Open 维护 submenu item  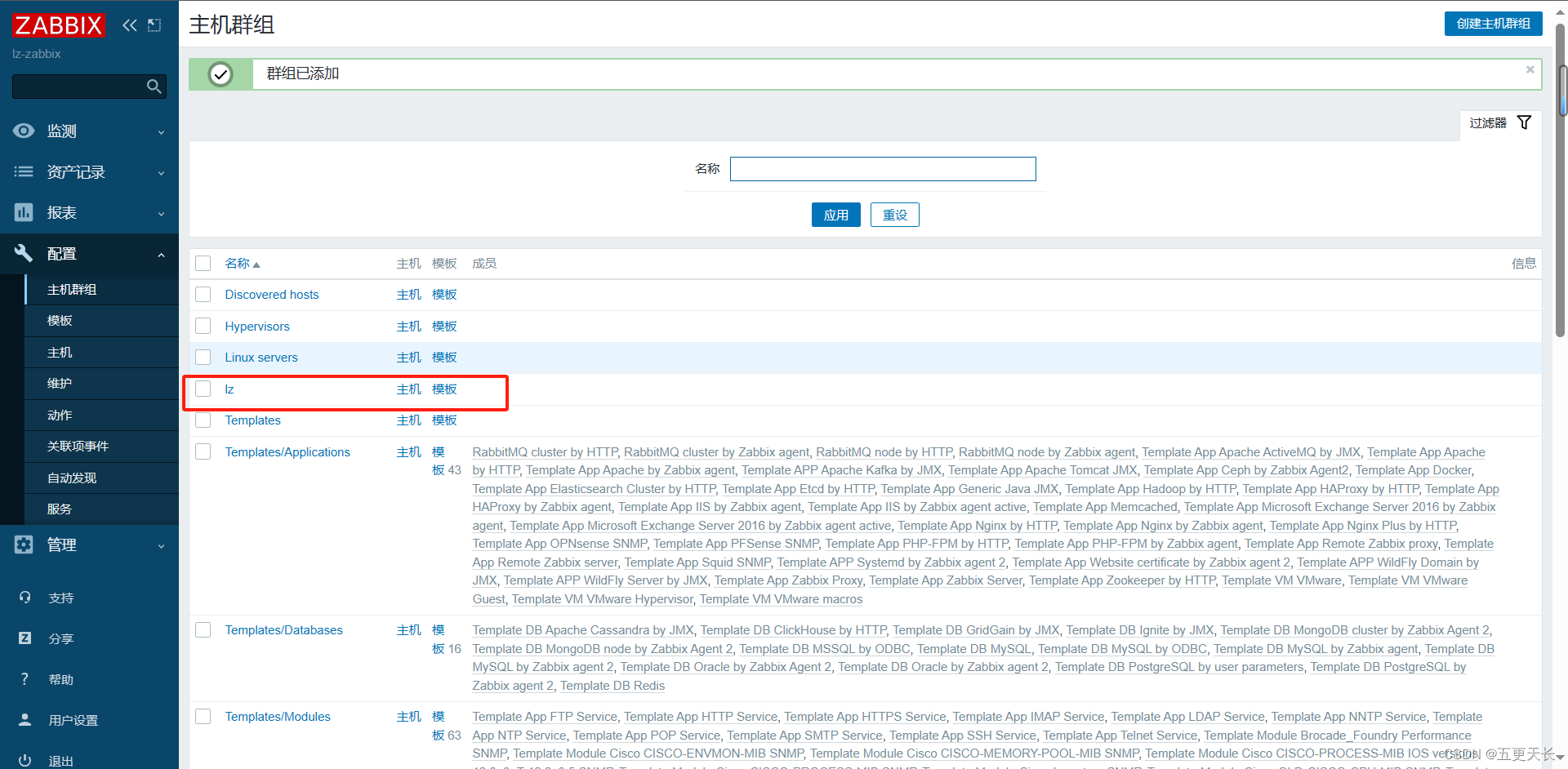(x=103, y=384)
